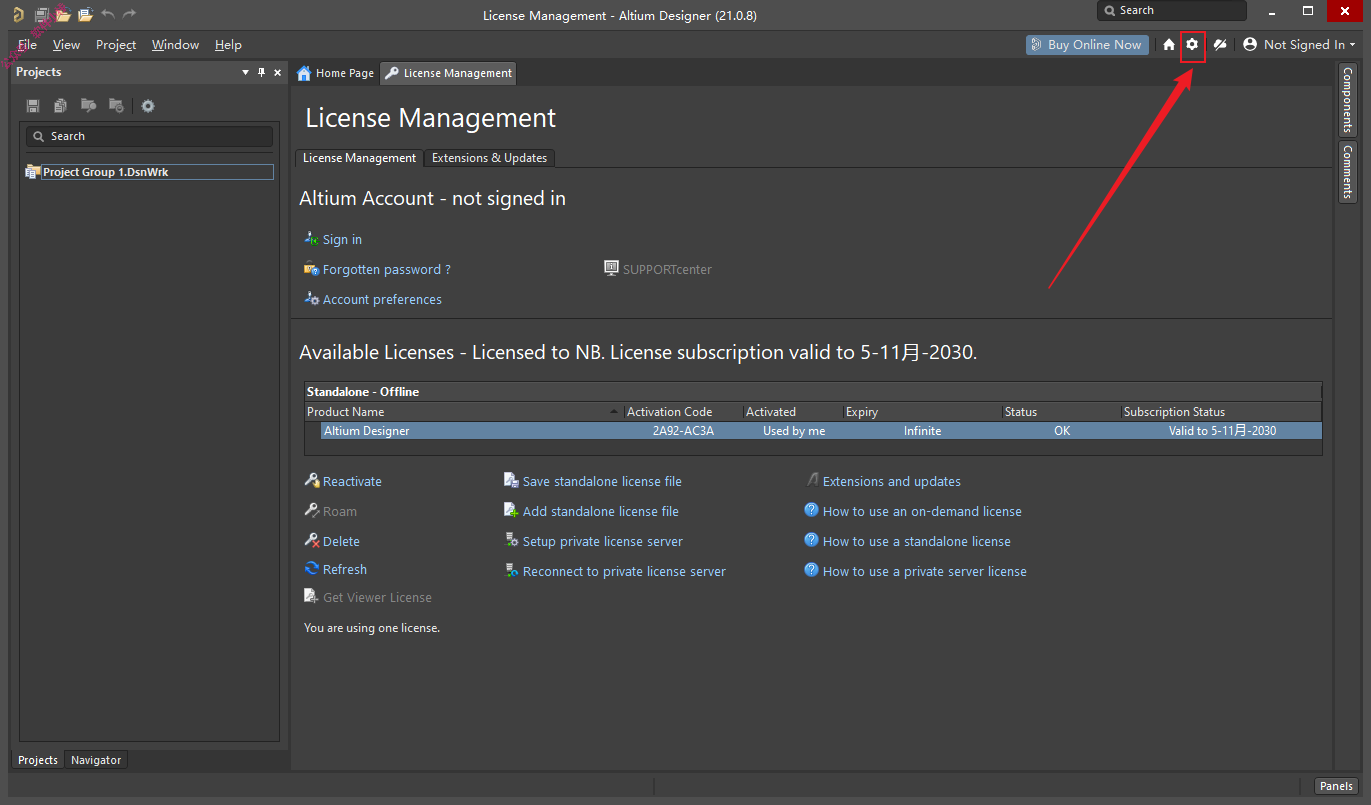Click the Project Group 1.DsnWrk icon
Screen dimensions: 1371x805
(32, 172)
